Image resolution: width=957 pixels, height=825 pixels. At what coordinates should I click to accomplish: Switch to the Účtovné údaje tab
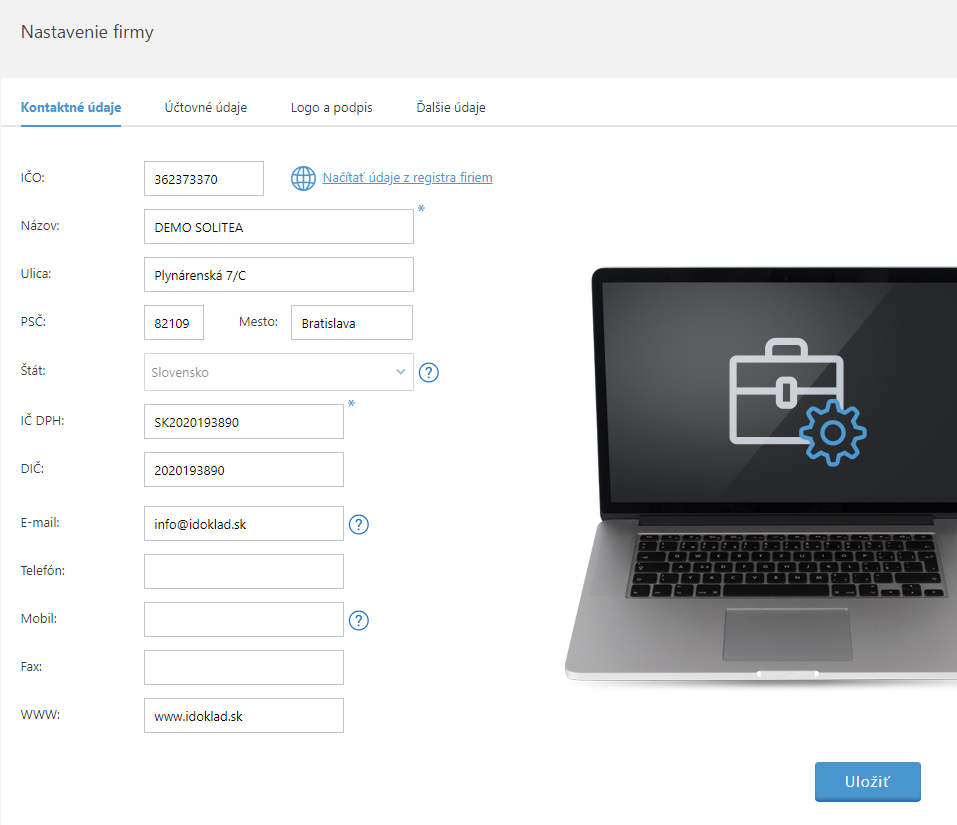click(x=206, y=107)
